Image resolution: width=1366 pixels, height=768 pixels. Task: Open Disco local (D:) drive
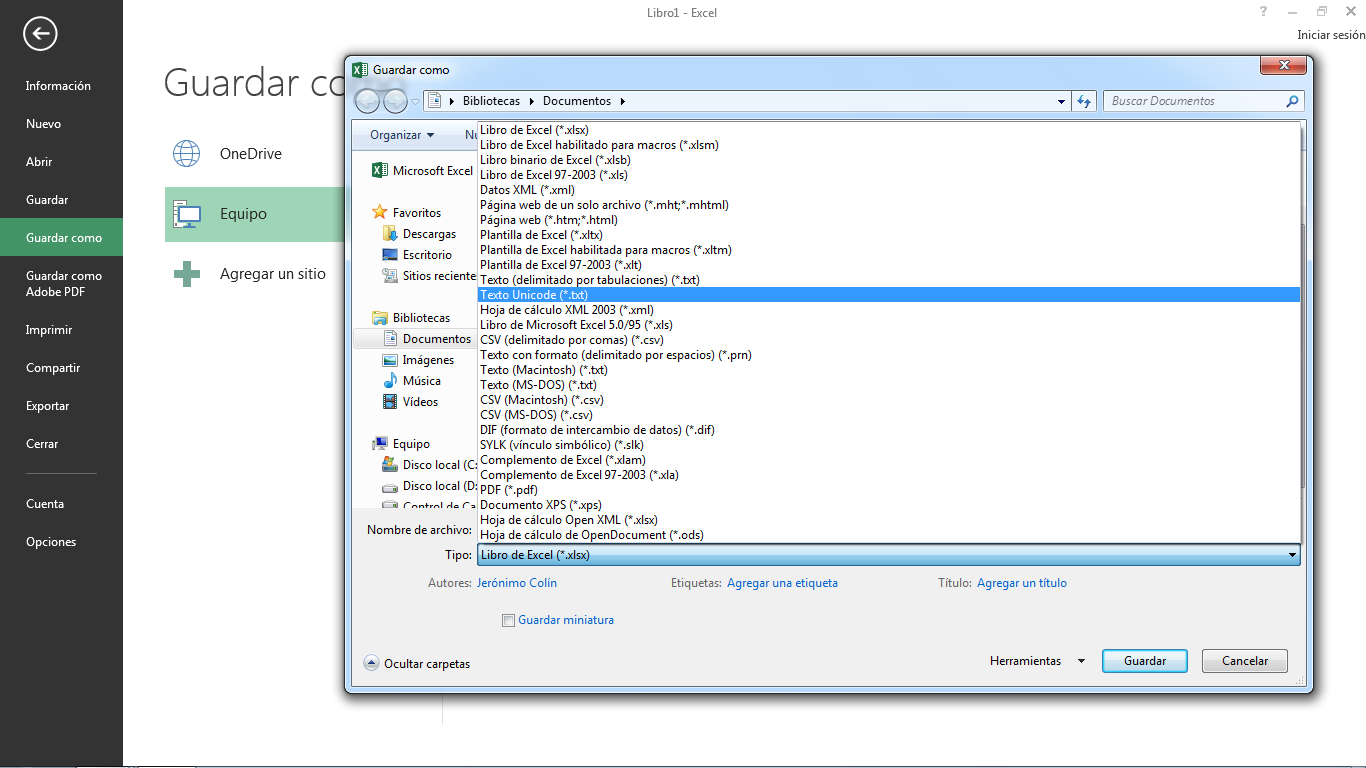point(430,486)
